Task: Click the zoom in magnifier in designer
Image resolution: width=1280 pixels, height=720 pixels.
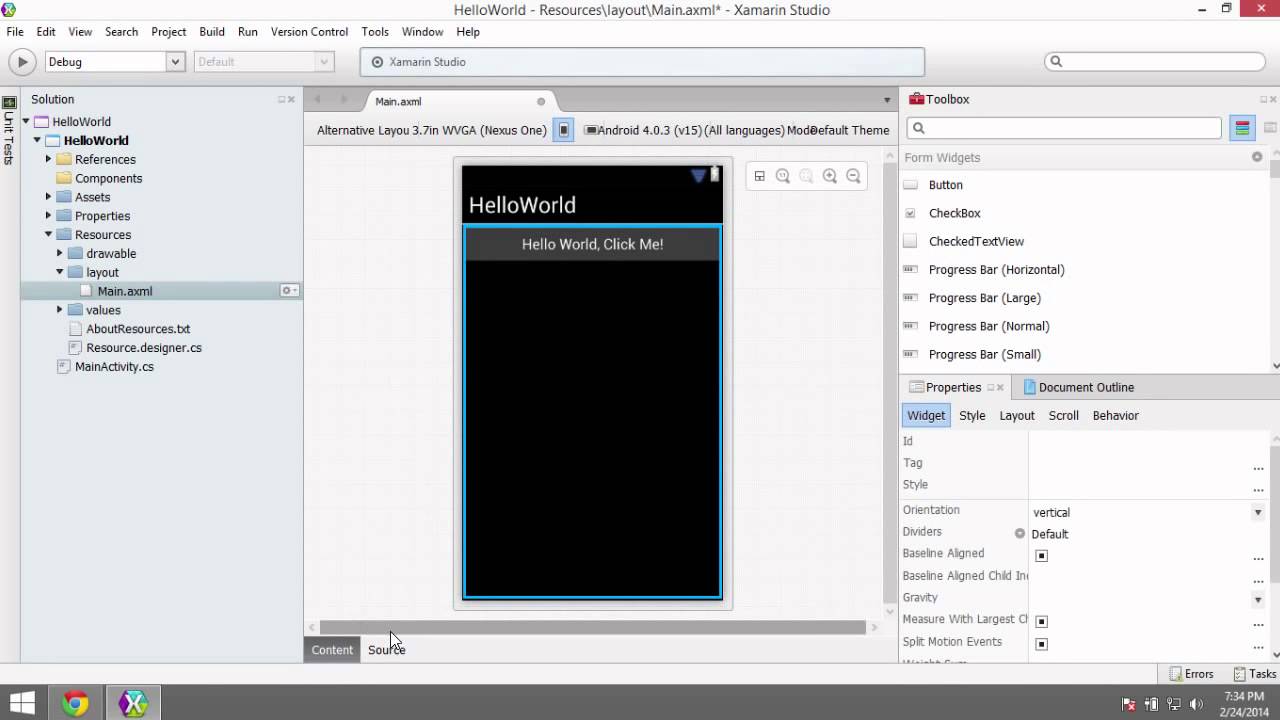Action: coord(830,176)
